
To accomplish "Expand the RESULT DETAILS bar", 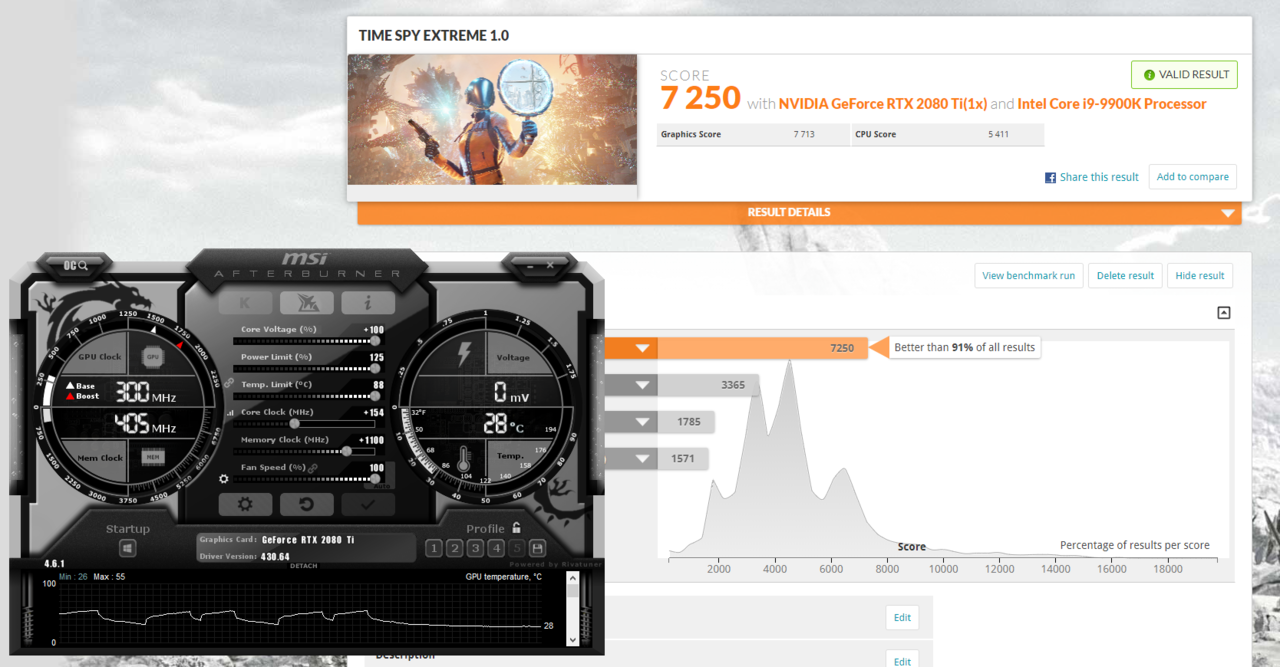I will click(799, 212).
